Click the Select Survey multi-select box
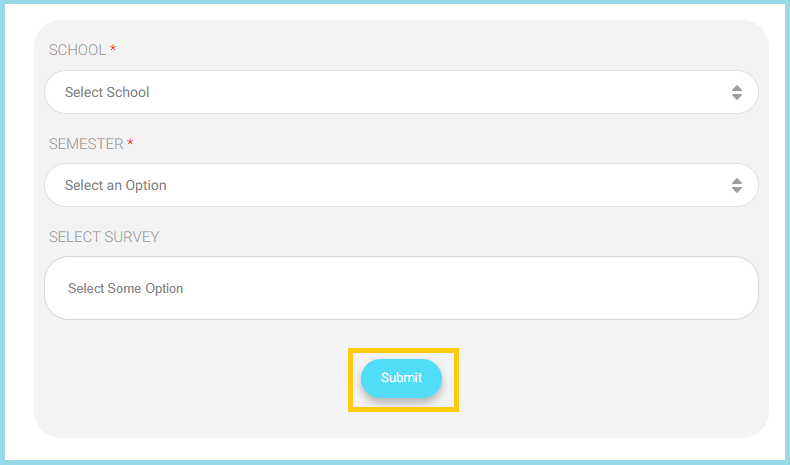This screenshot has width=790, height=465. [400, 288]
